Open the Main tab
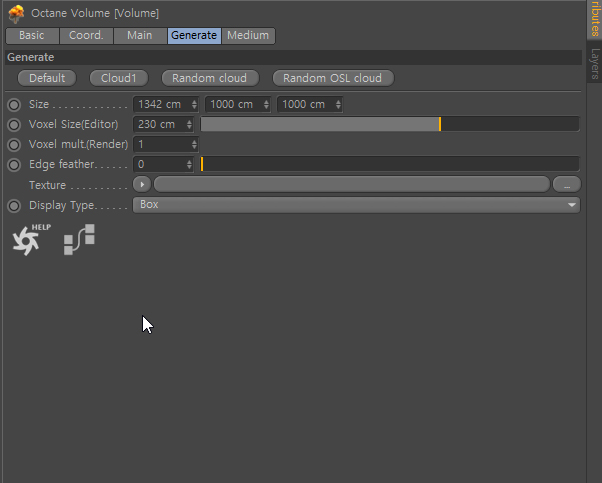Screen dimensions: 602x483 click(x=140, y=36)
